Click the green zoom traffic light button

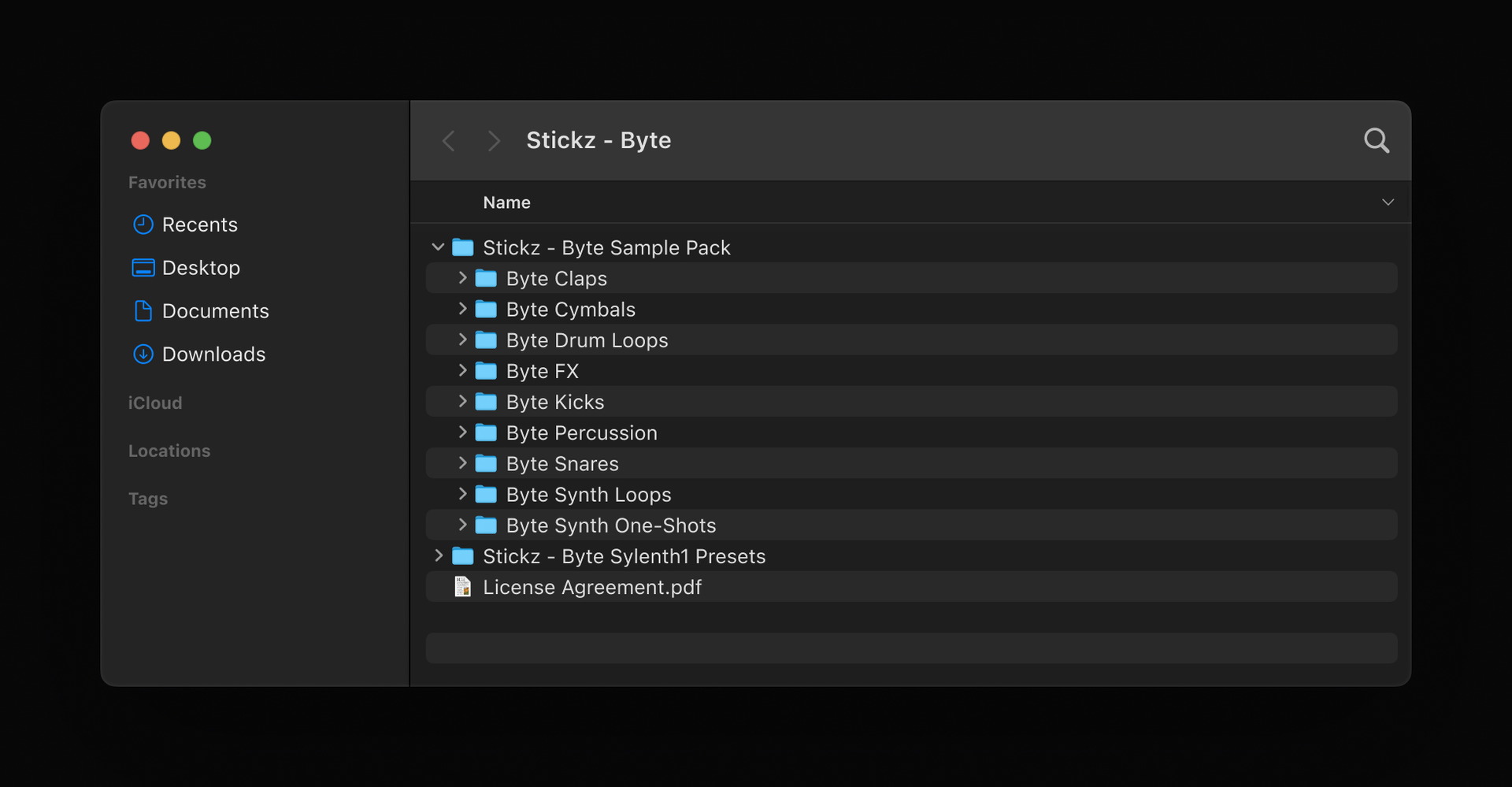point(202,140)
